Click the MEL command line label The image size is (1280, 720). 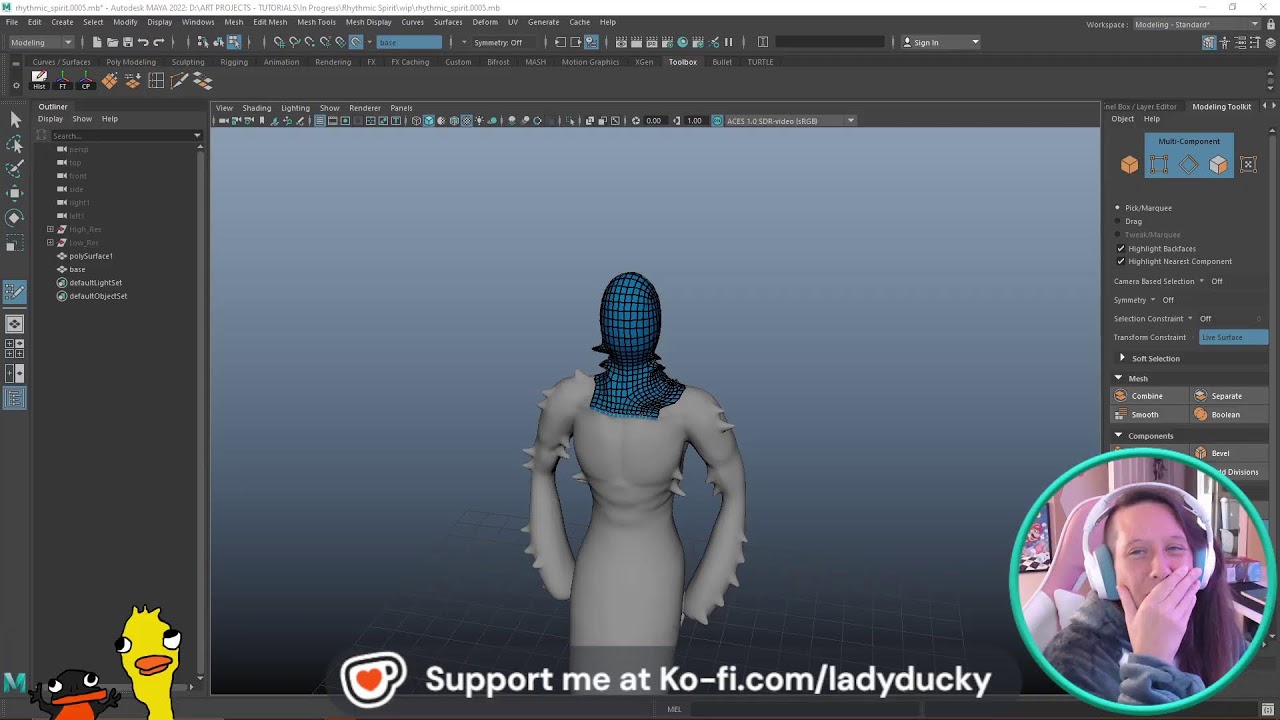pos(674,709)
